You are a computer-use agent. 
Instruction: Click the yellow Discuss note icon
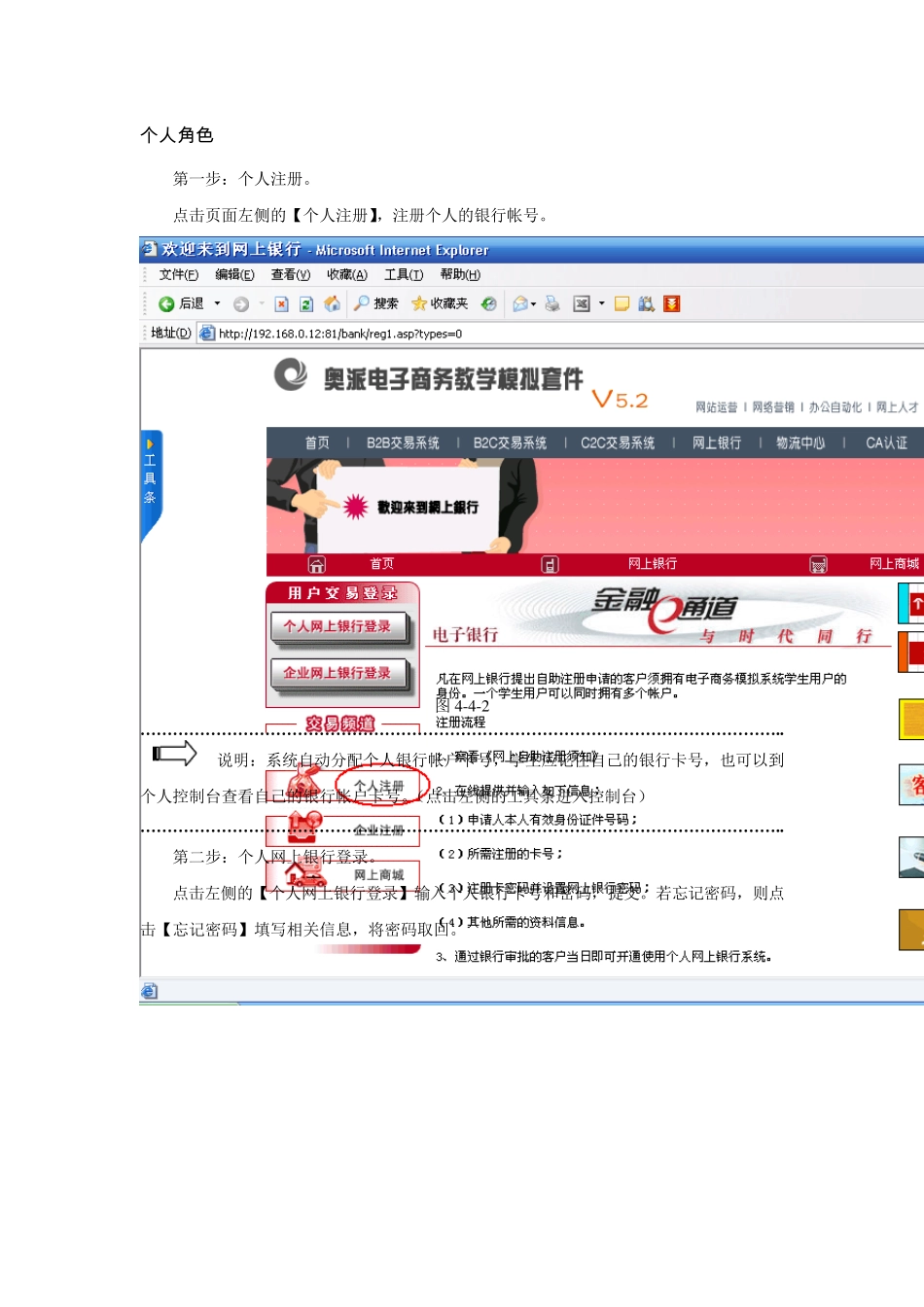622,304
